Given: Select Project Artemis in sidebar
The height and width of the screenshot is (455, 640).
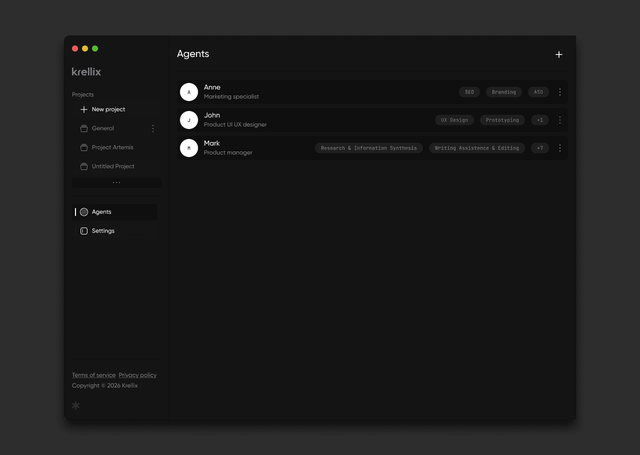Looking at the screenshot, I should [113, 147].
